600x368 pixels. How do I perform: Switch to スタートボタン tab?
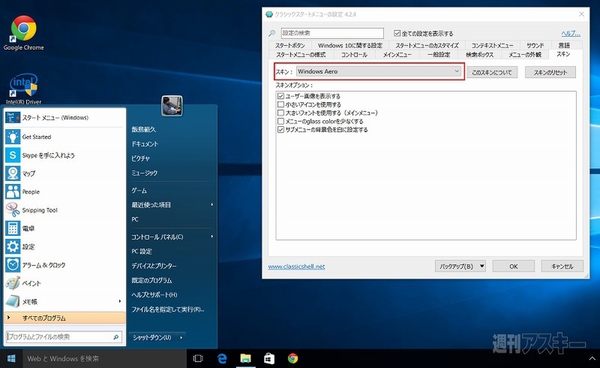(x=290, y=45)
